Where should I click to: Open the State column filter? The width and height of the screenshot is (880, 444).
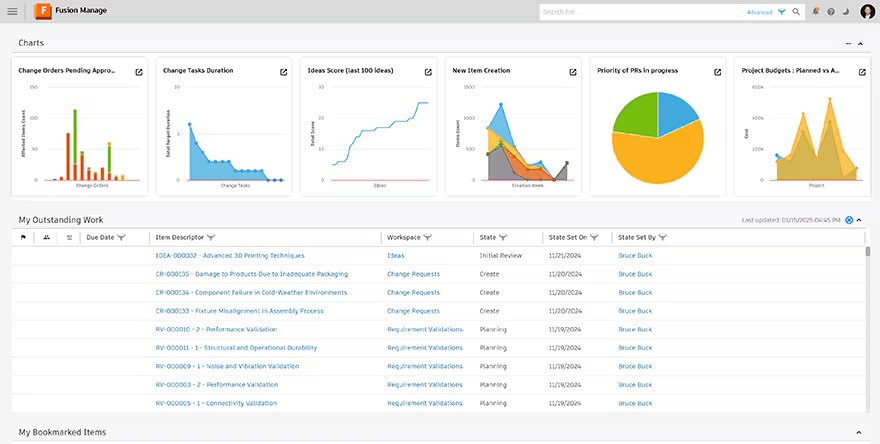tap(503, 238)
